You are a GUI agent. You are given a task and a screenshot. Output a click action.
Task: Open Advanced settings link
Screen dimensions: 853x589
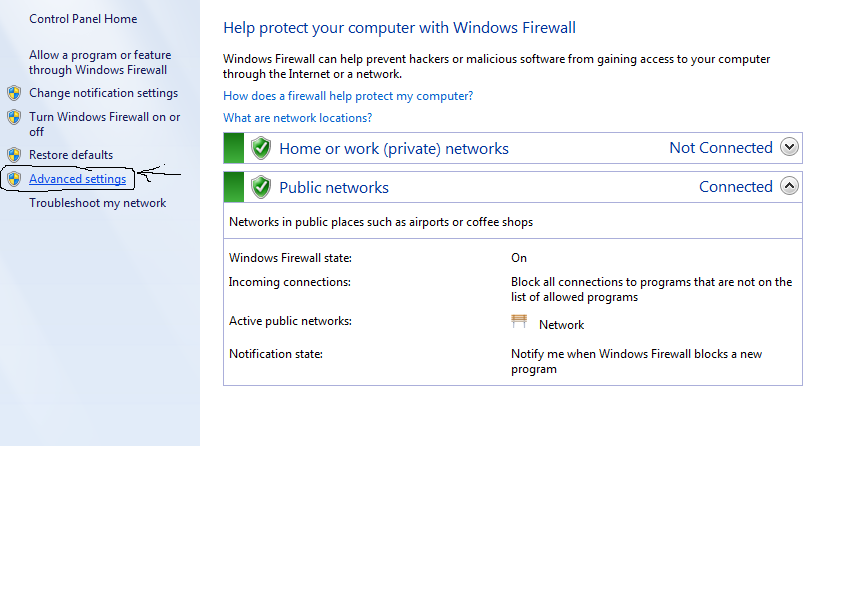pyautogui.click(x=77, y=179)
